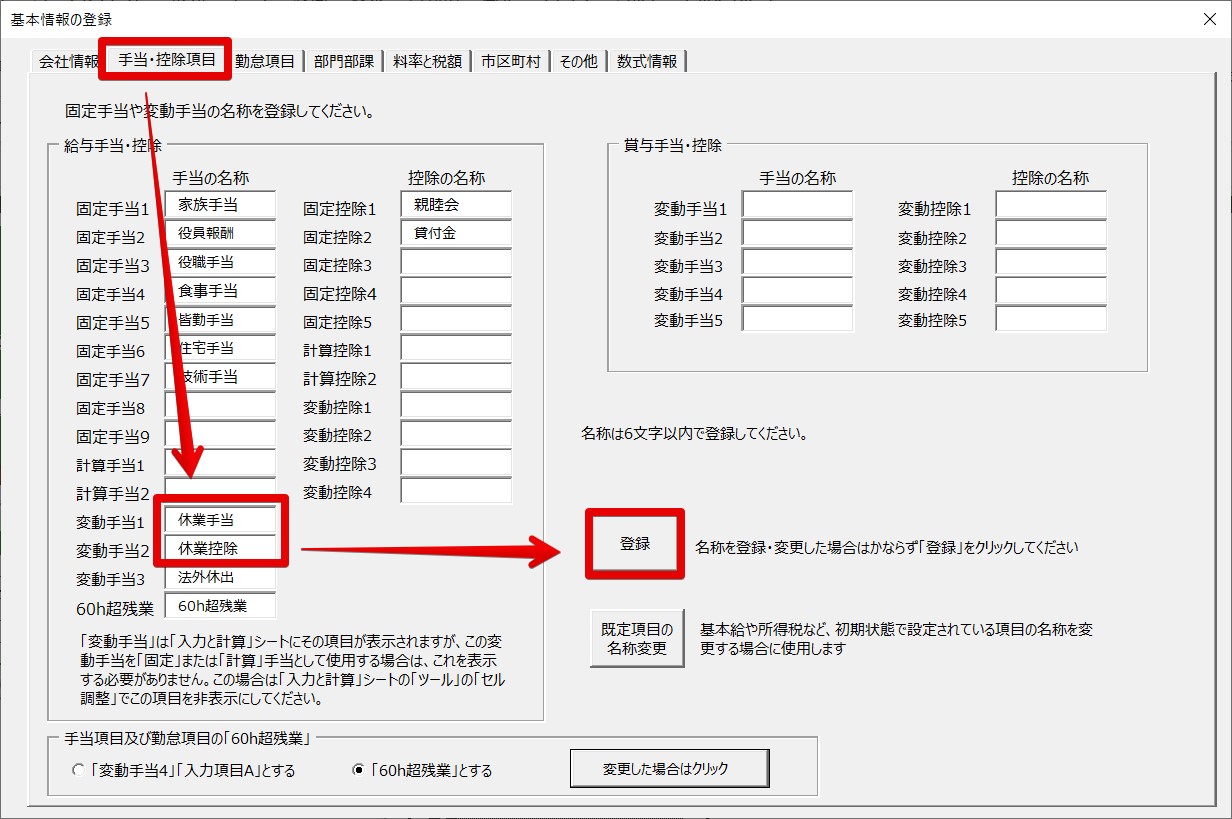Switch to the 会社情報 tab
The height and width of the screenshot is (819, 1232).
(x=67, y=61)
